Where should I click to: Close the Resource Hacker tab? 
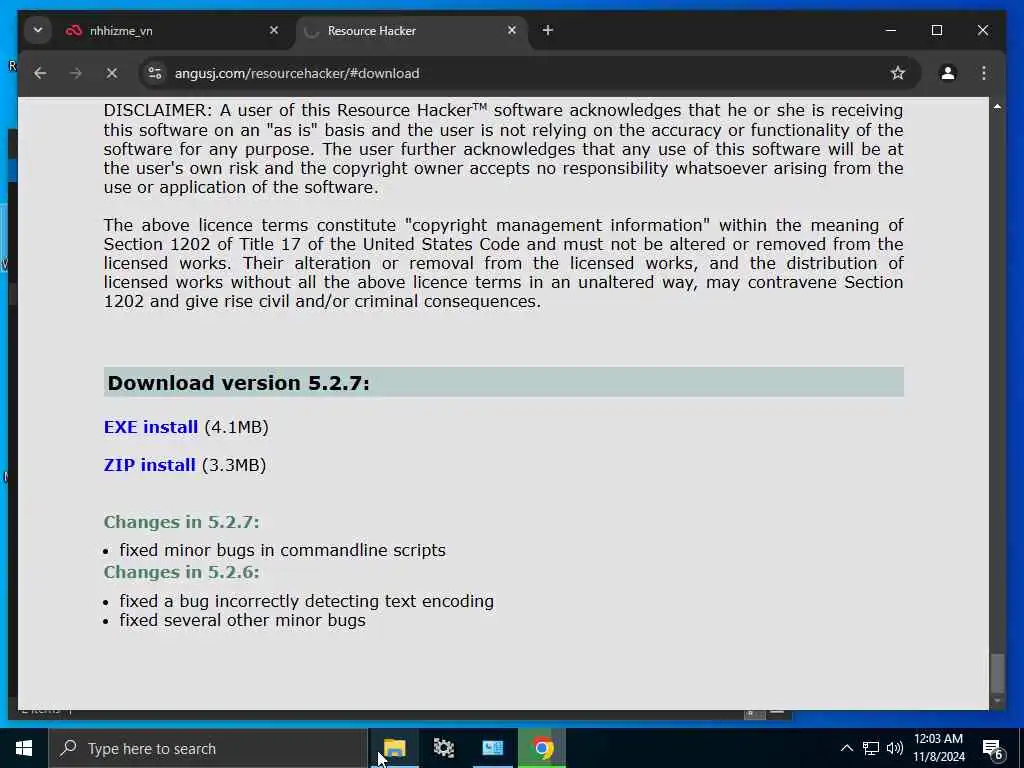tap(512, 30)
